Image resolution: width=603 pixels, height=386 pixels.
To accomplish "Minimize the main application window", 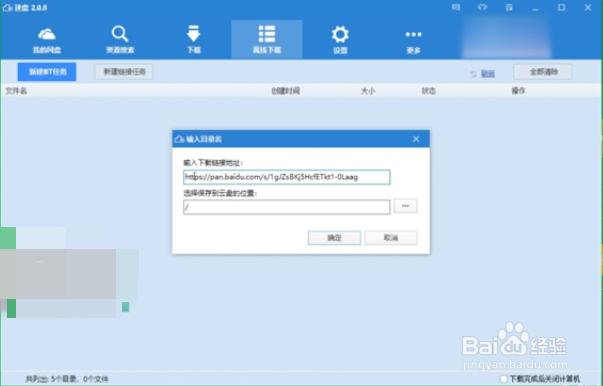I will coord(535,8).
